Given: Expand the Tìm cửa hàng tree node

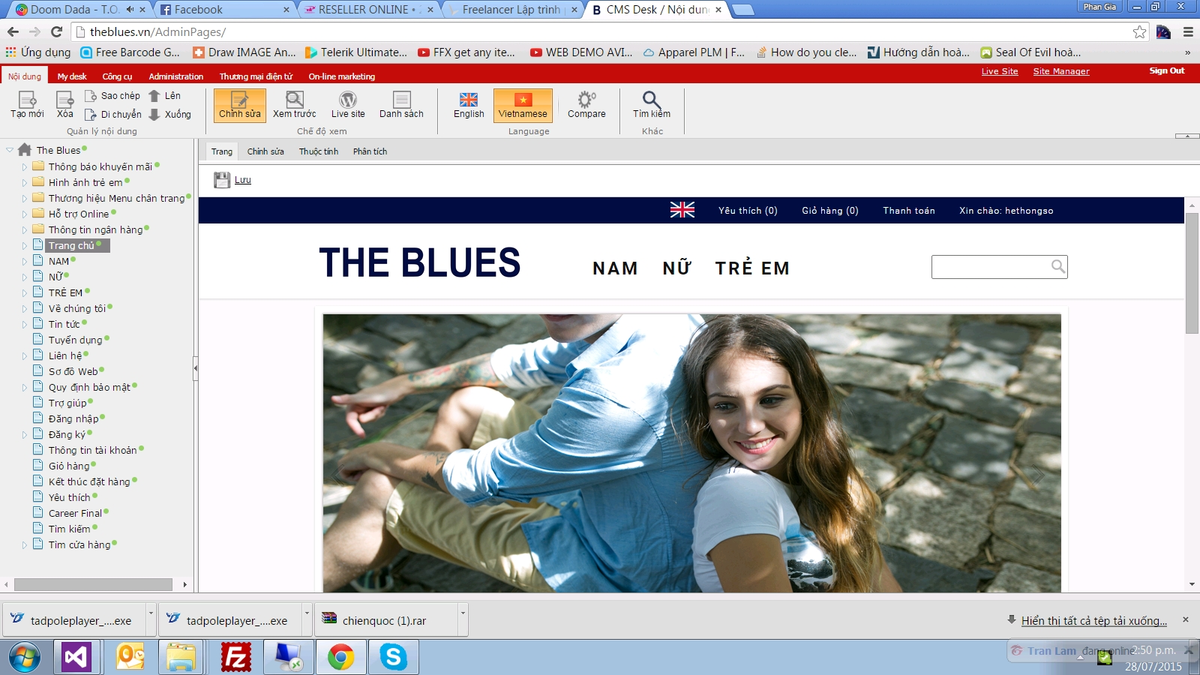Looking at the screenshot, I should (25, 545).
